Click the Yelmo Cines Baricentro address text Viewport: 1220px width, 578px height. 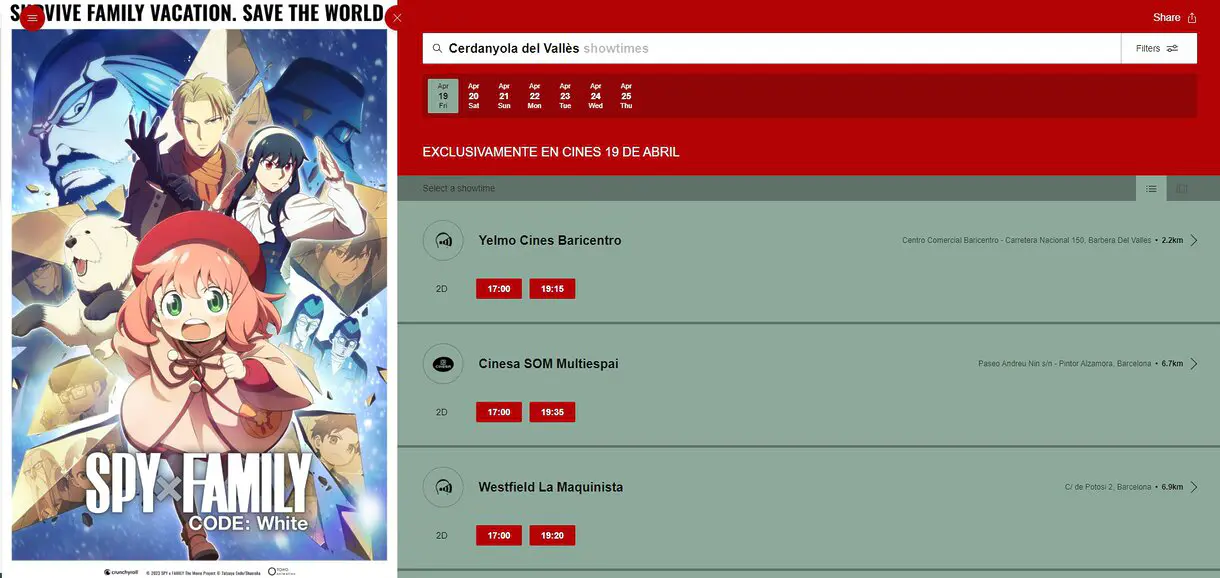pyautogui.click(x=1026, y=241)
